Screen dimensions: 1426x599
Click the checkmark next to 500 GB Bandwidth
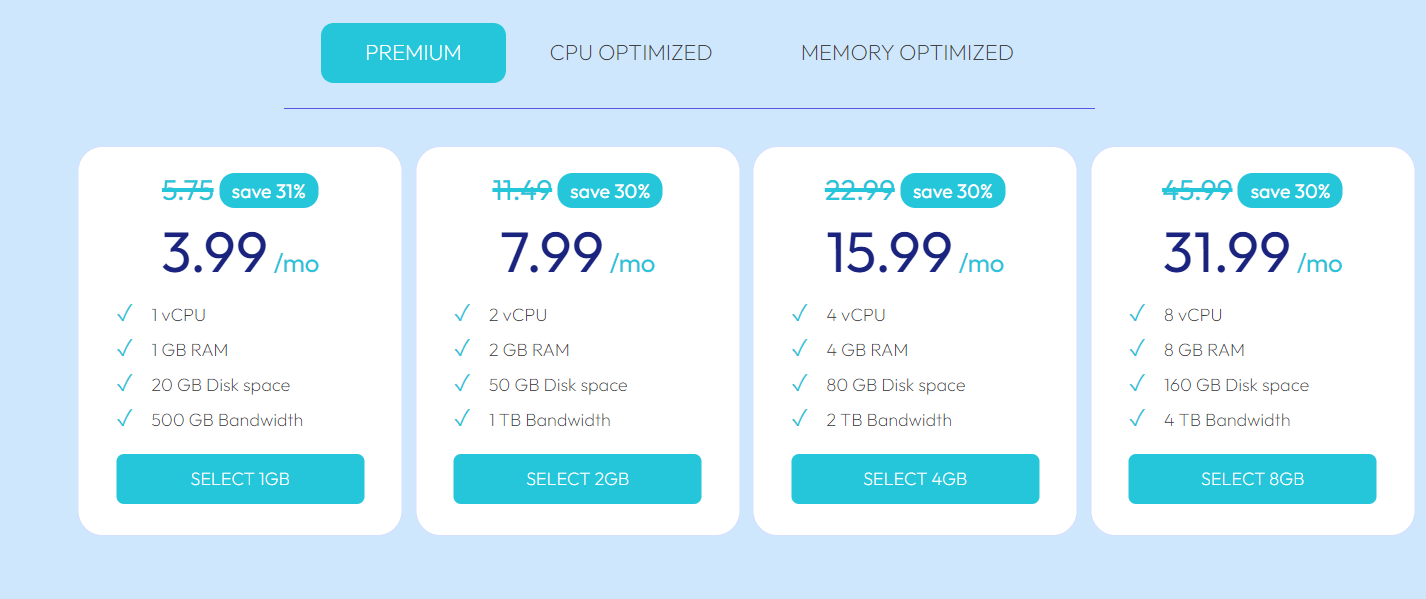tap(125, 419)
